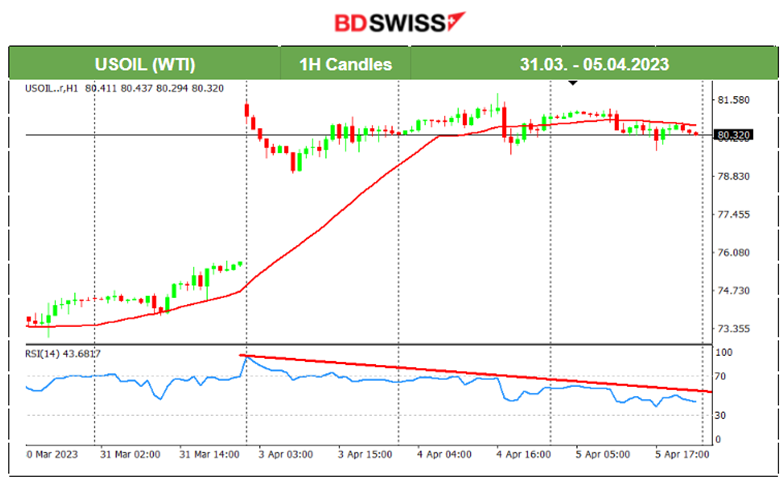
Task: Click the RSI(14) 43.6817 indicator label
Action: pos(63,354)
